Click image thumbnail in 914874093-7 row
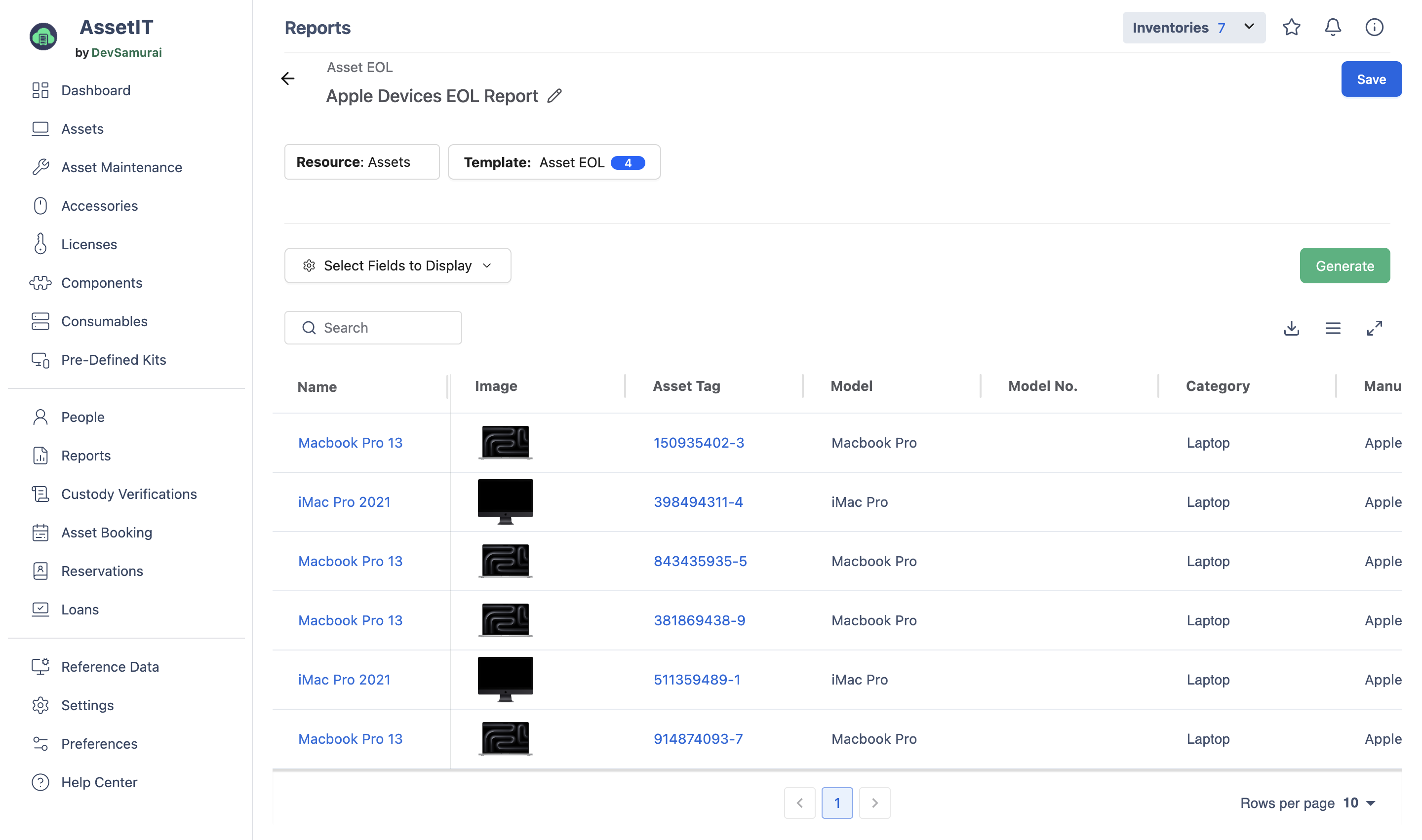The image size is (1422, 840). coord(505,738)
